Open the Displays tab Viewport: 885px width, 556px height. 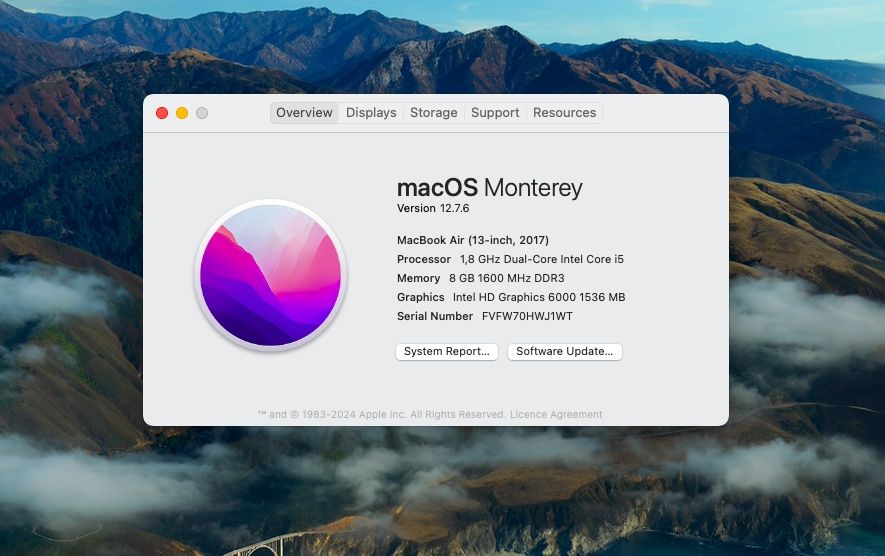[371, 113]
